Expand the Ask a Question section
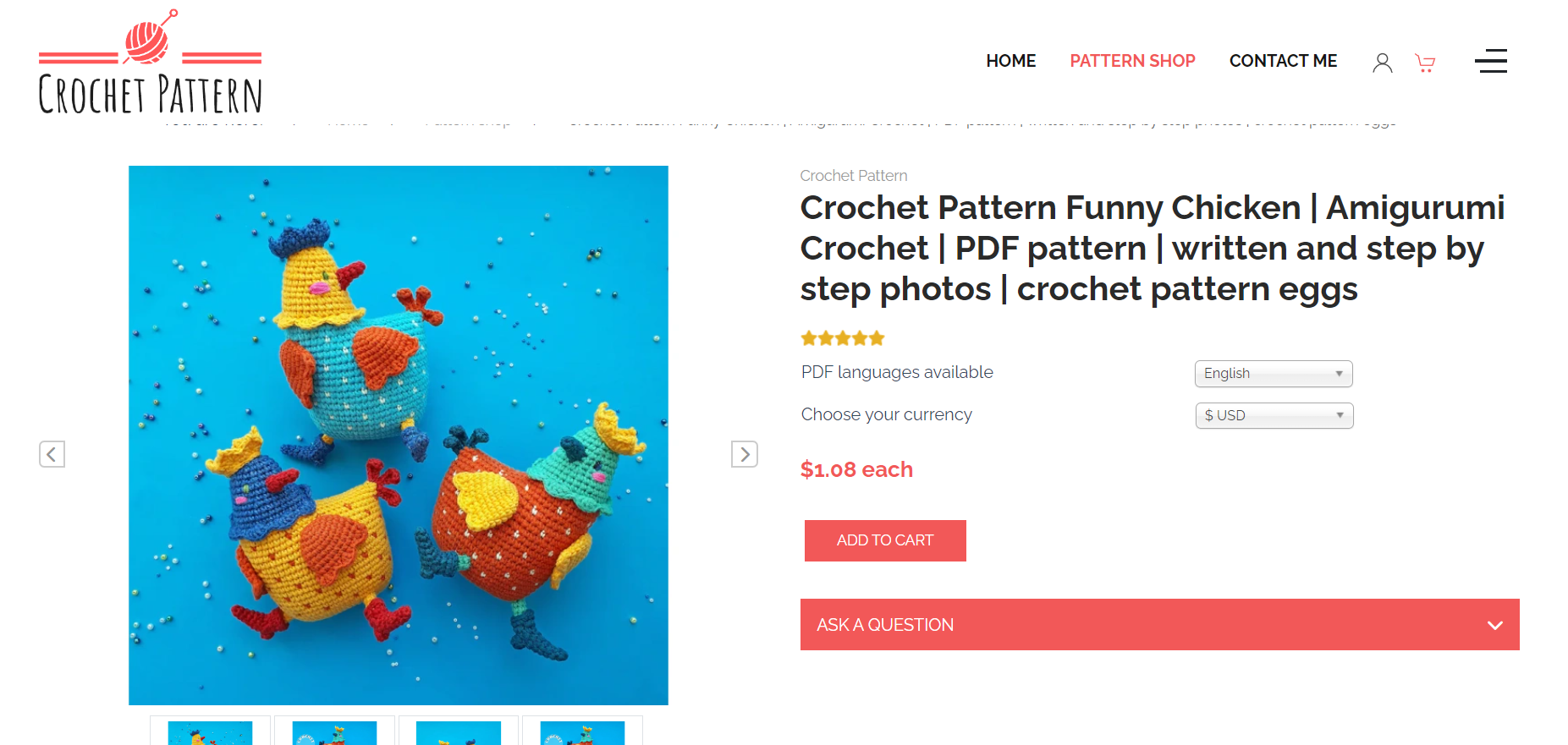The image size is (1568, 745). coord(885,625)
